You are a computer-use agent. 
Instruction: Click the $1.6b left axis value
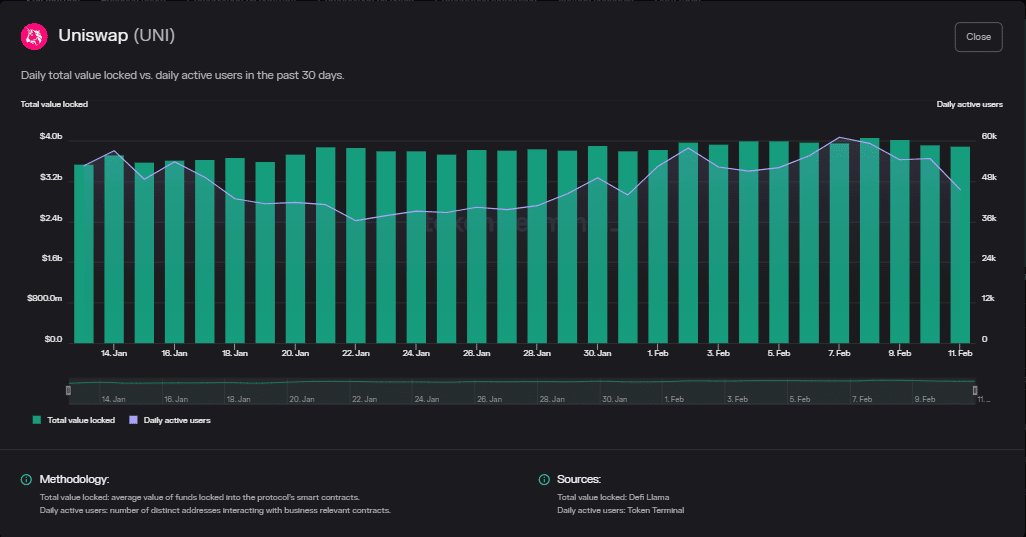pyautogui.click(x=52, y=258)
